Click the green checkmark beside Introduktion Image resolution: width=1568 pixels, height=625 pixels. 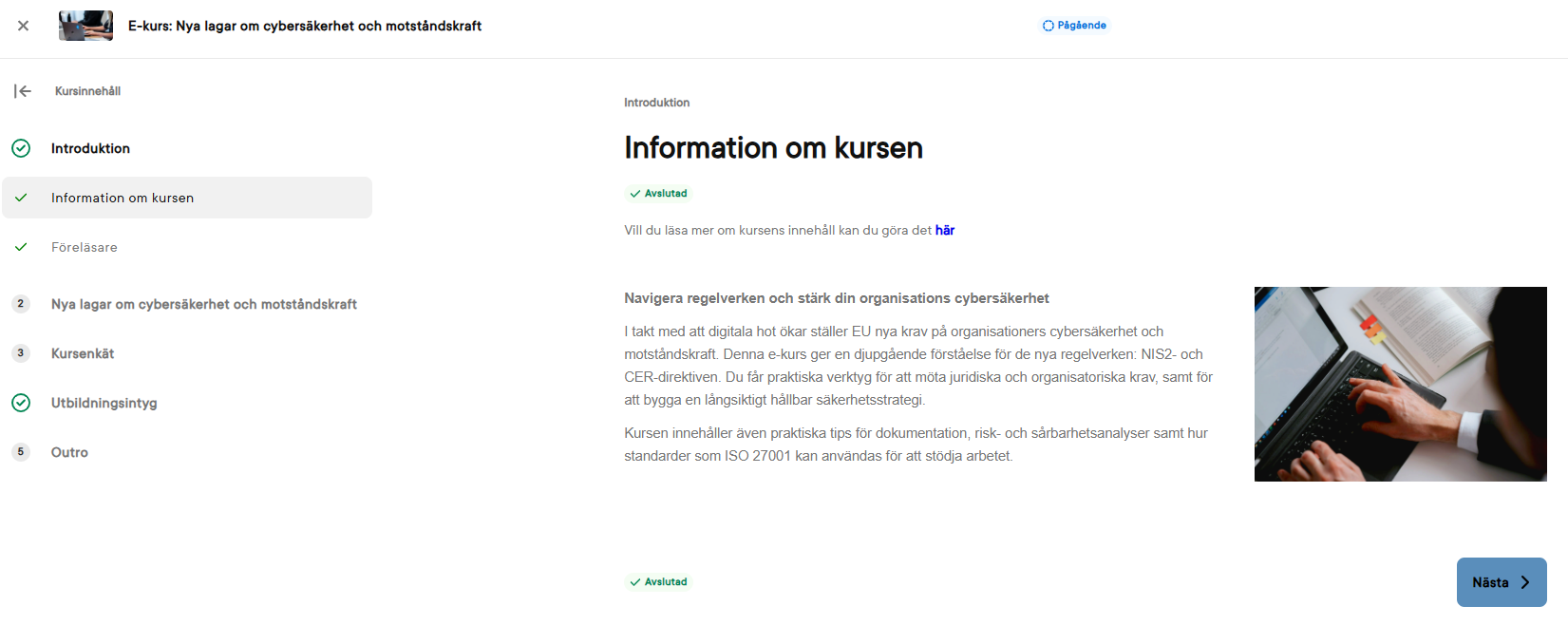pos(21,148)
